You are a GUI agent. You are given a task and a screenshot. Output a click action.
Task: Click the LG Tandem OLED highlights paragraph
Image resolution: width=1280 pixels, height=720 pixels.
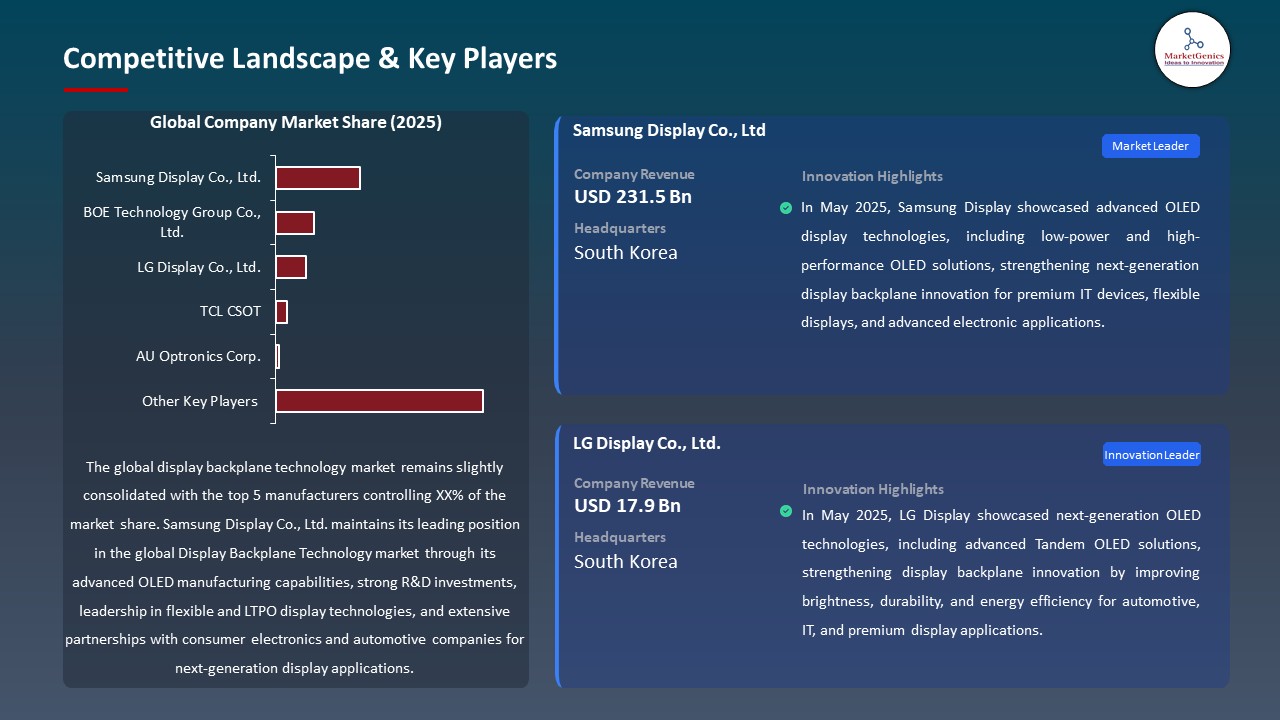click(x=1001, y=573)
